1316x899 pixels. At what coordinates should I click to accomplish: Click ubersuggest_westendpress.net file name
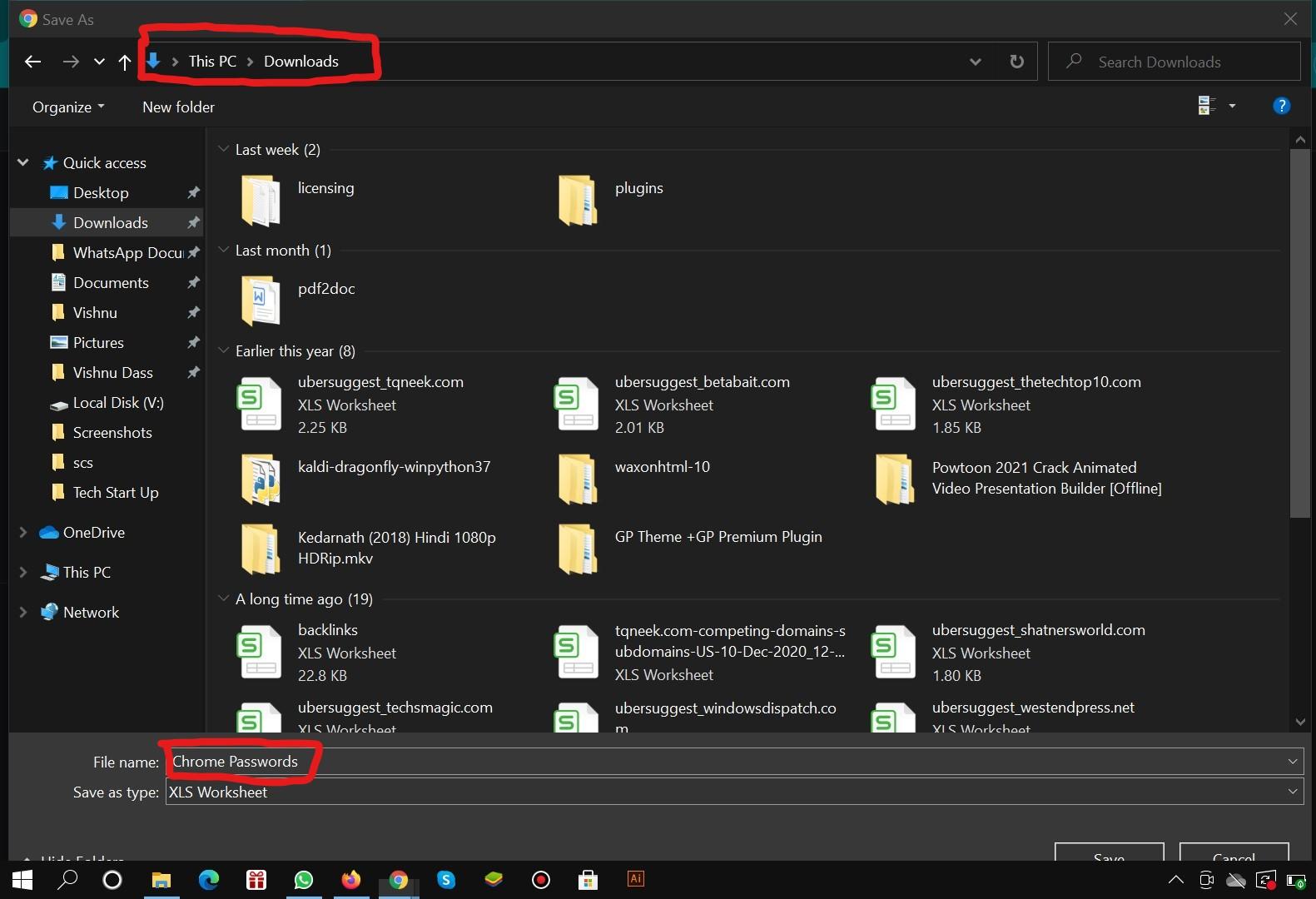pos(1033,708)
